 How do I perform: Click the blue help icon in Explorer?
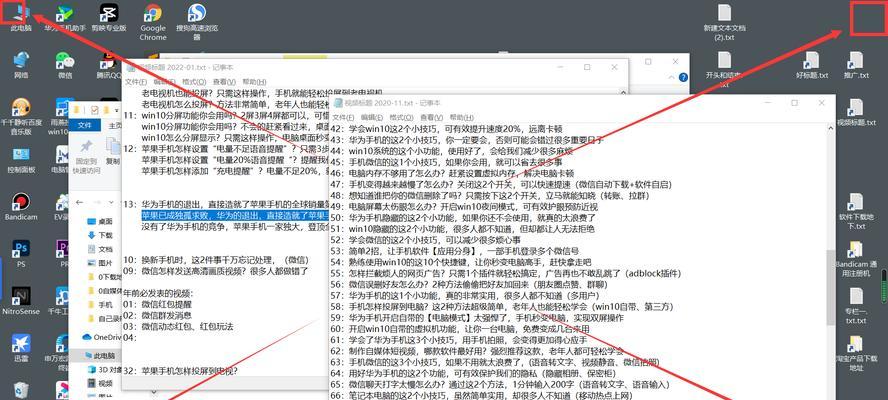pyautogui.click(x=683, y=77)
